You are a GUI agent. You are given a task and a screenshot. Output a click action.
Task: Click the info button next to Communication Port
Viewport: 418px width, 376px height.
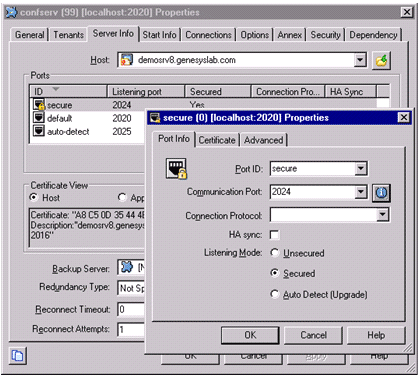(x=381, y=193)
